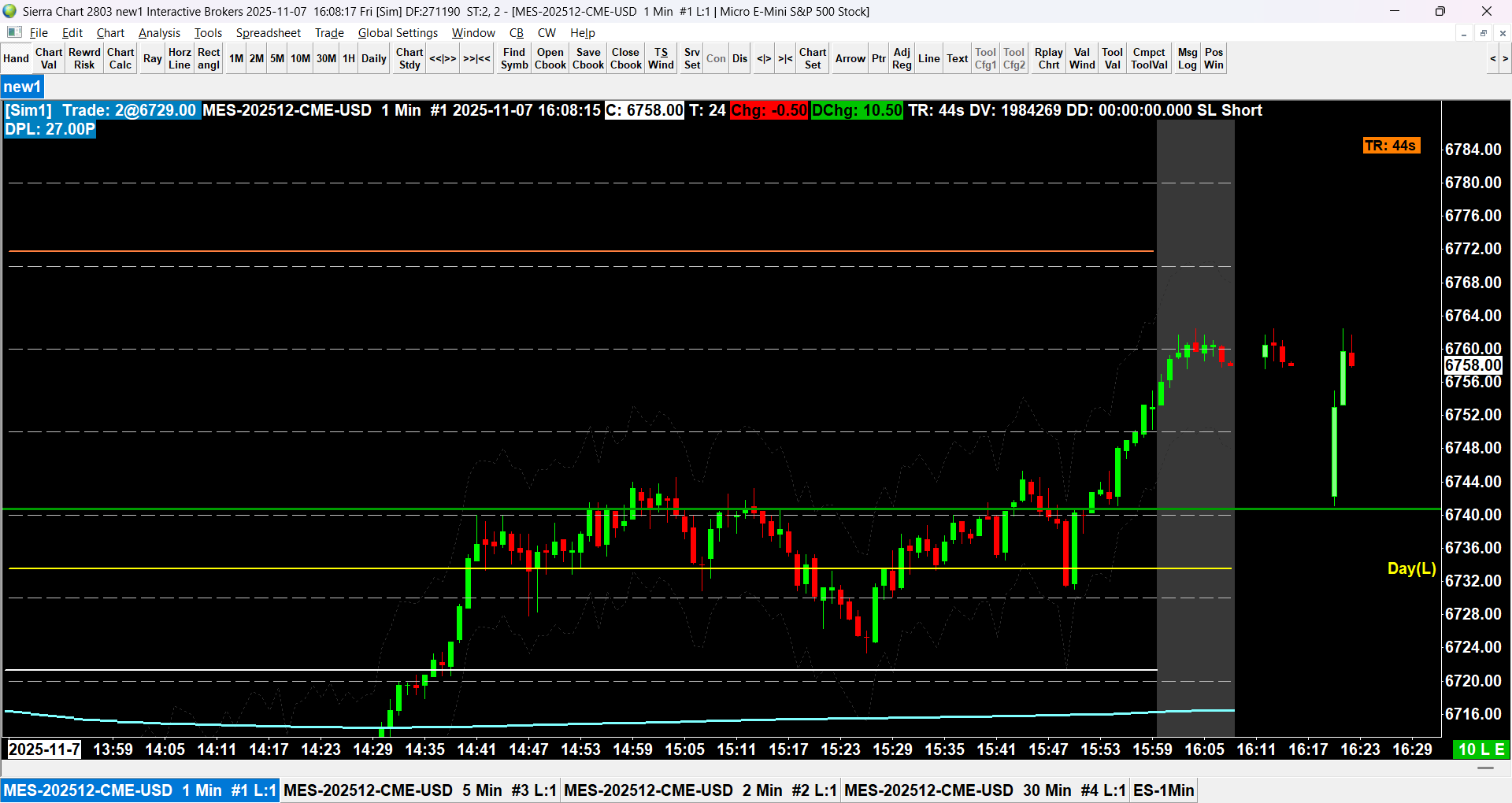This screenshot has height=803, width=1512.
Task: Select the Rect angl drawing tool
Action: point(209,58)
